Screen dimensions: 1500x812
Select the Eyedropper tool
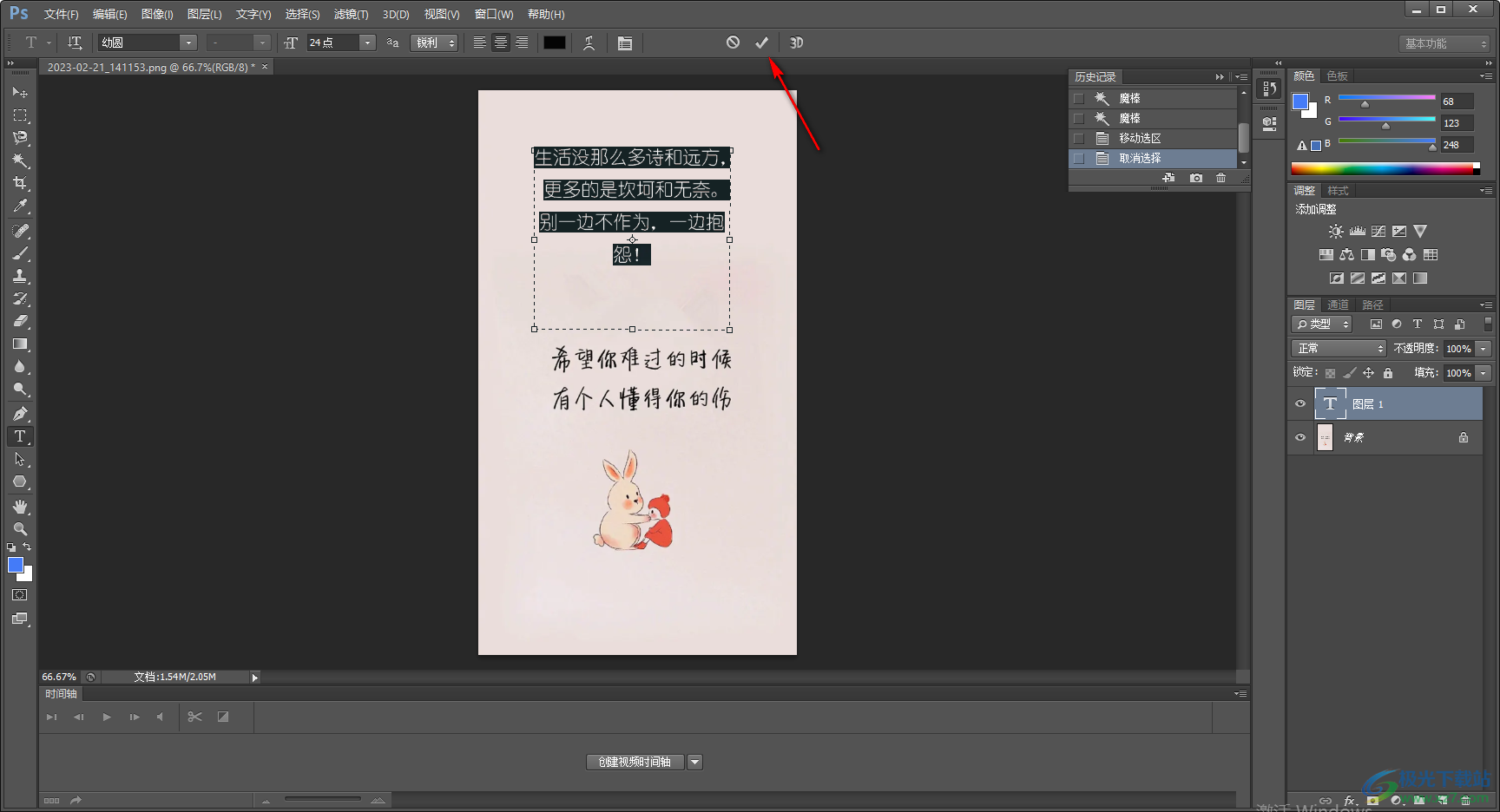click(20, 206)
